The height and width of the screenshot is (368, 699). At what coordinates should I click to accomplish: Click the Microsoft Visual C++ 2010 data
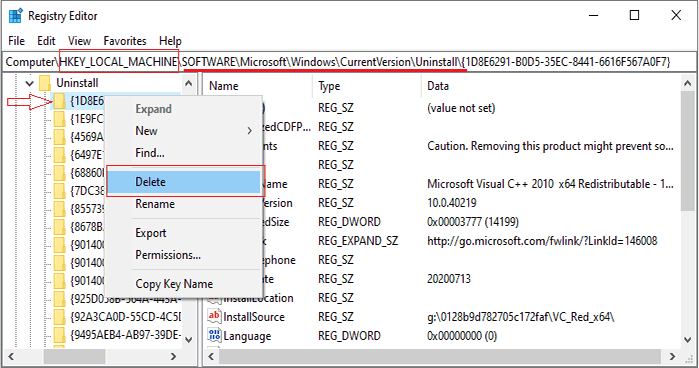coord(550,184)
